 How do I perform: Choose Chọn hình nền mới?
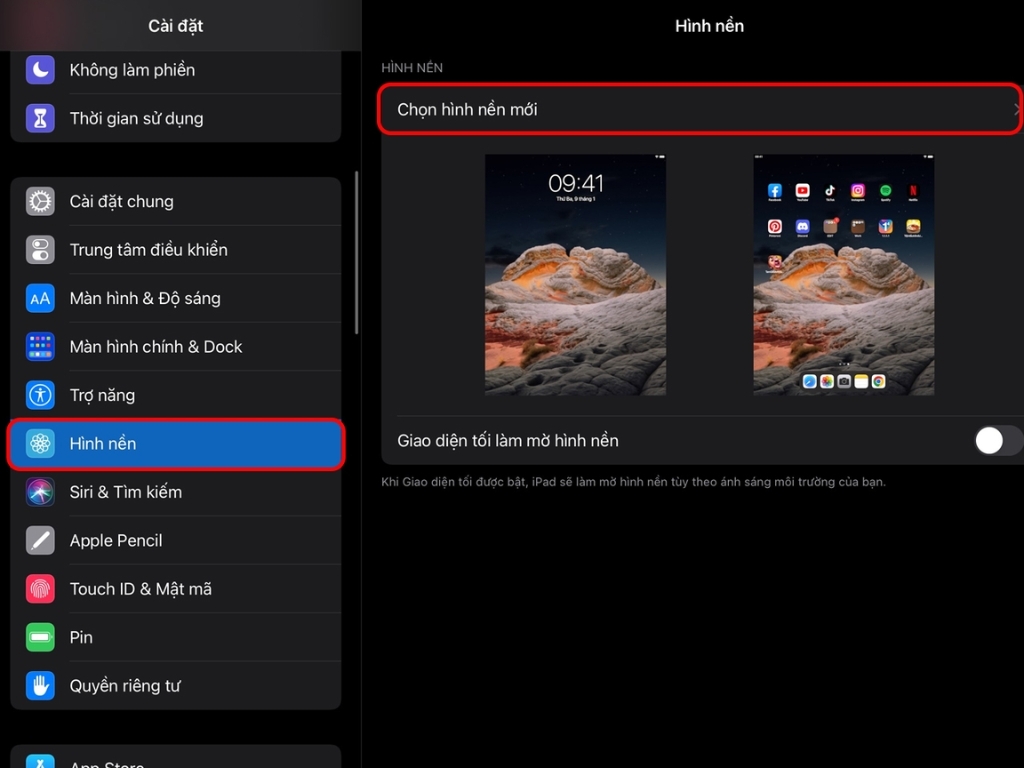700,109
